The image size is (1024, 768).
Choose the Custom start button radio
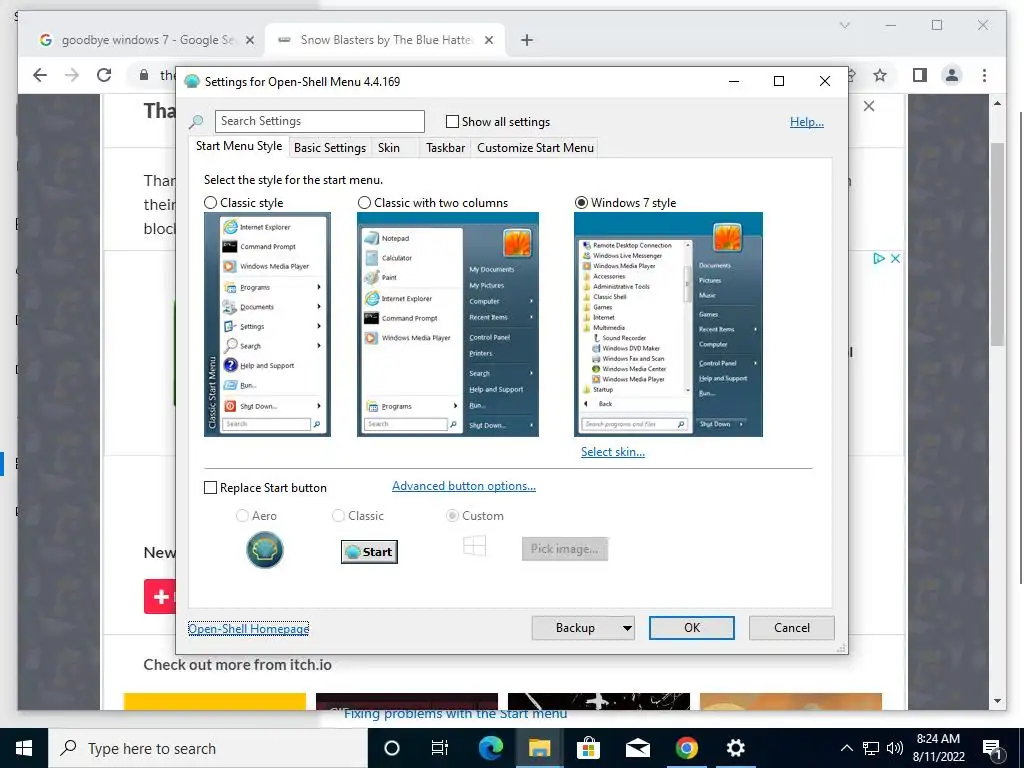452,515
